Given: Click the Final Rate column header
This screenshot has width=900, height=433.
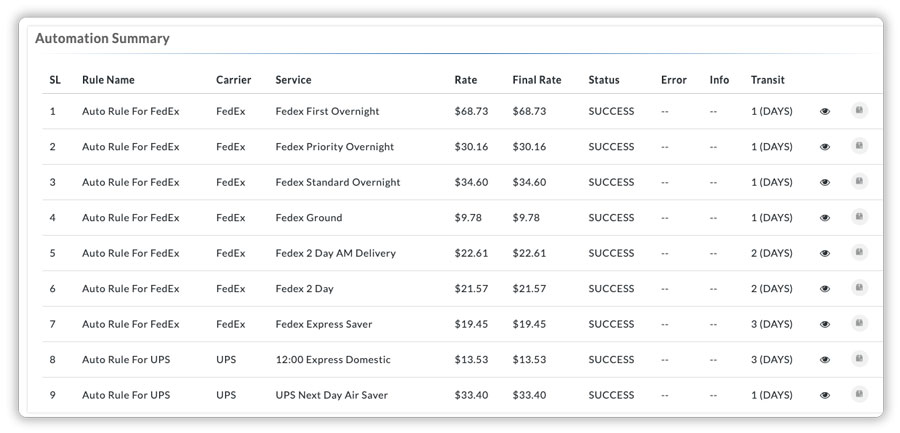Looking at the screenshot, I should 537,80.
